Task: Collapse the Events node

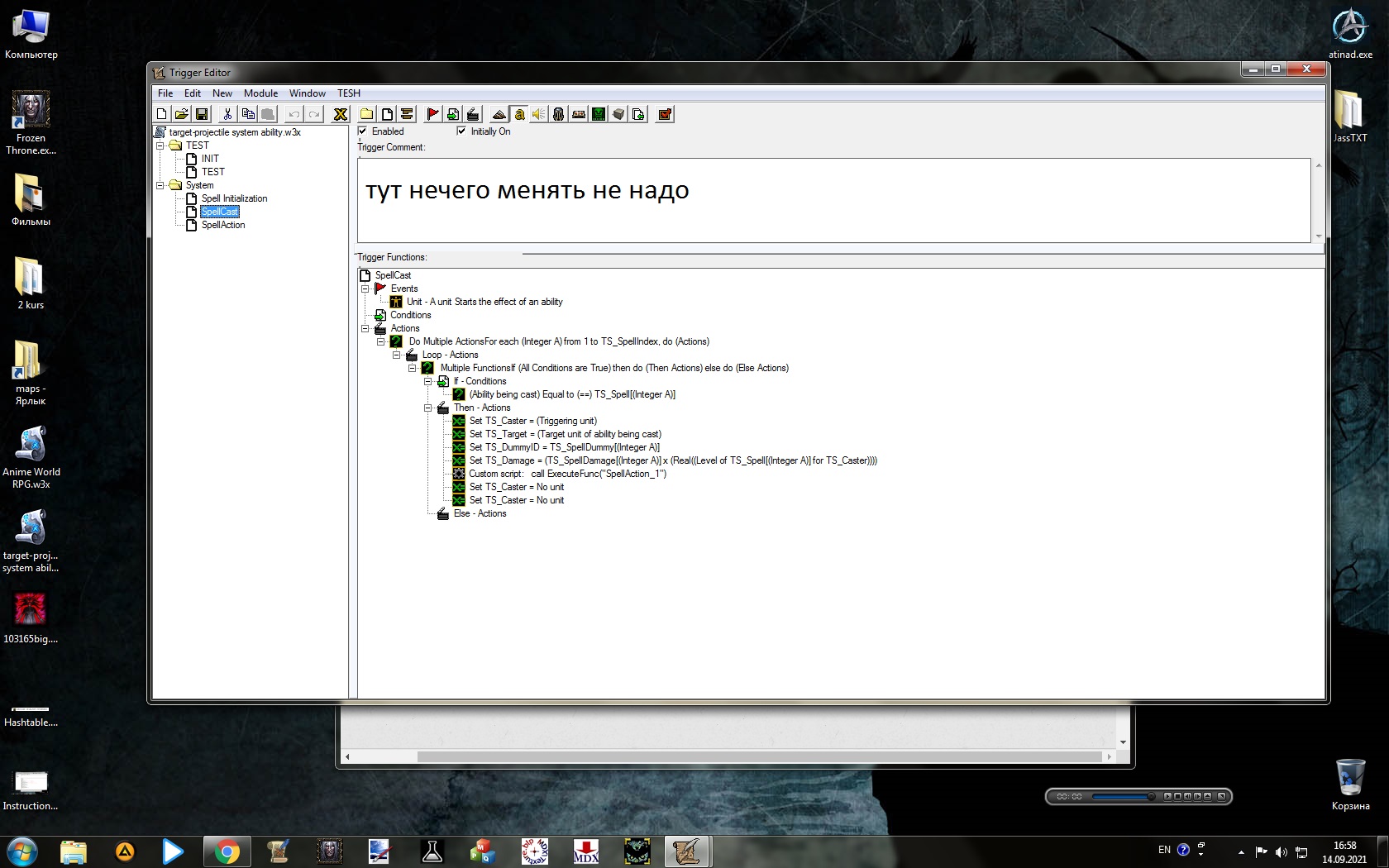Action: tap(365, 289)
